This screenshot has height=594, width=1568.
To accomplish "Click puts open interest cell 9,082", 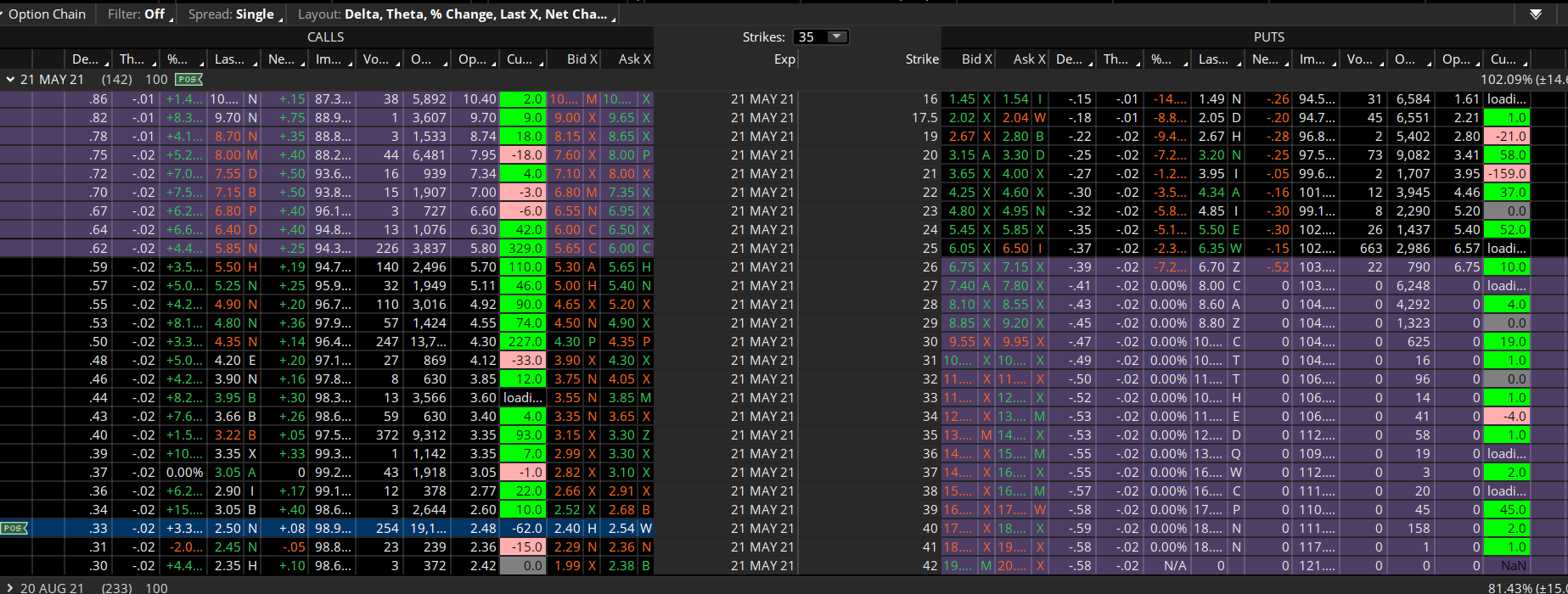I will tap(1413, 155).
